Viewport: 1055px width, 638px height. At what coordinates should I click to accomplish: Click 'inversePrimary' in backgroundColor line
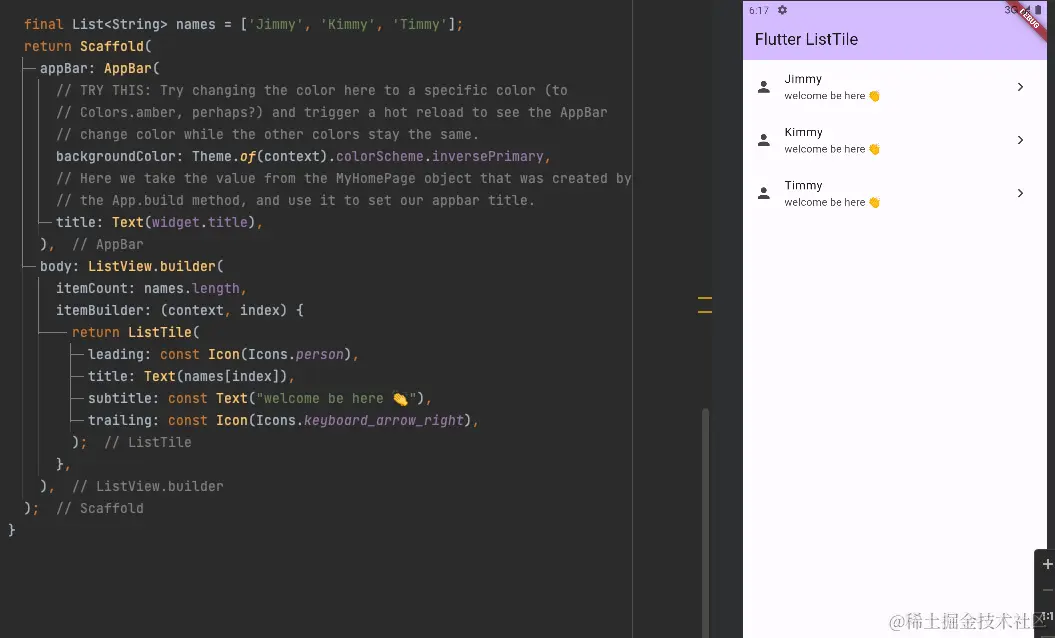click(487, 156)
